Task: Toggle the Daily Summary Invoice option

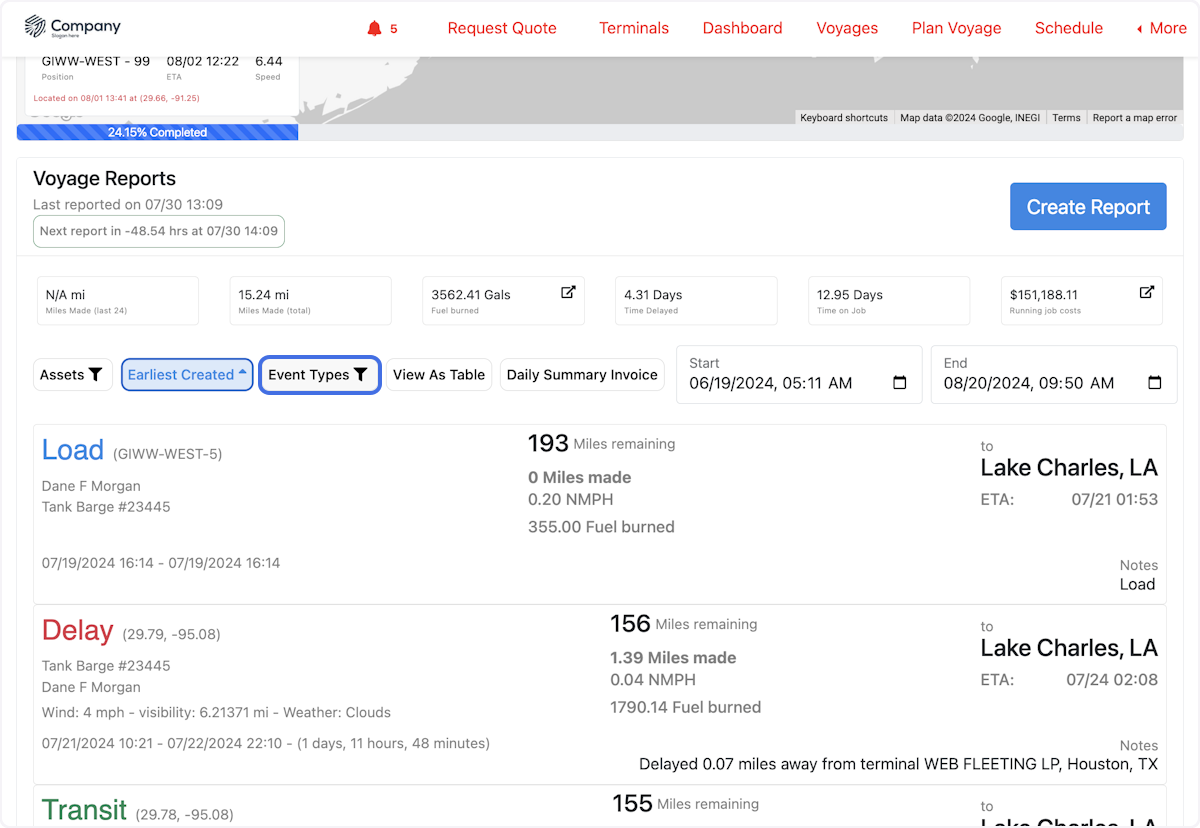Action: (582, 374)
